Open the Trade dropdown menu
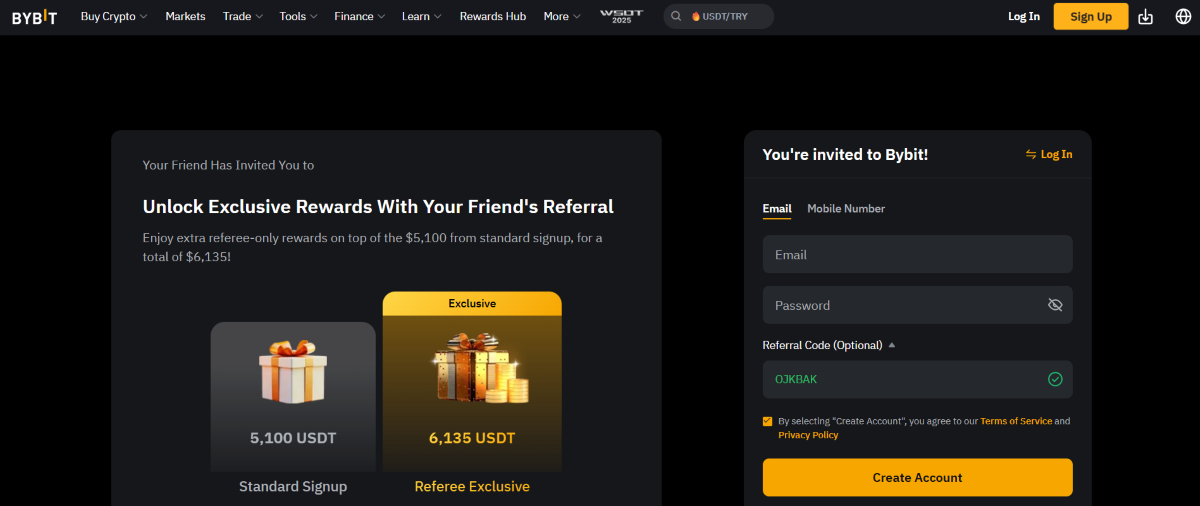 (243, 17)
